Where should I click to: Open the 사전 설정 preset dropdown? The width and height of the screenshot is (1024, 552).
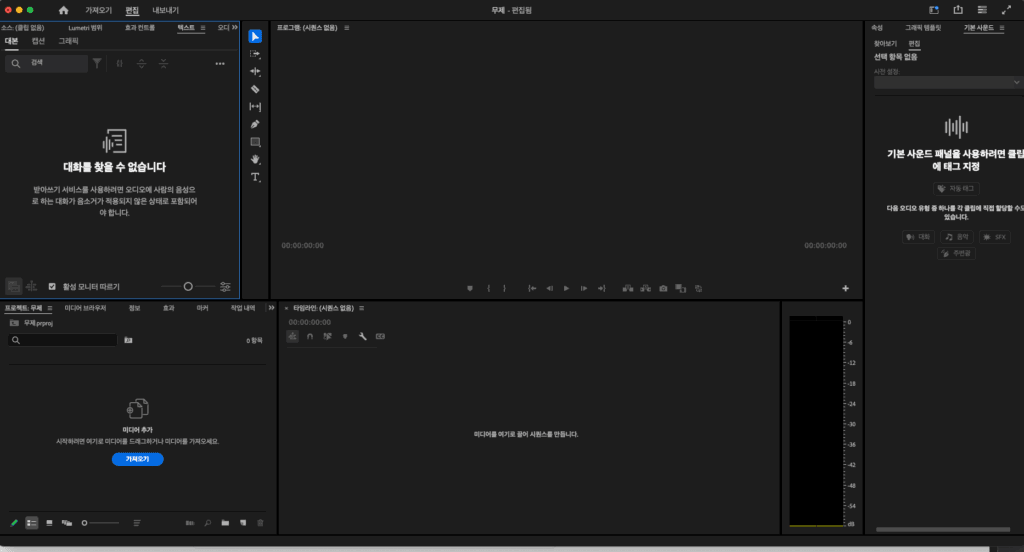point(948,82)
